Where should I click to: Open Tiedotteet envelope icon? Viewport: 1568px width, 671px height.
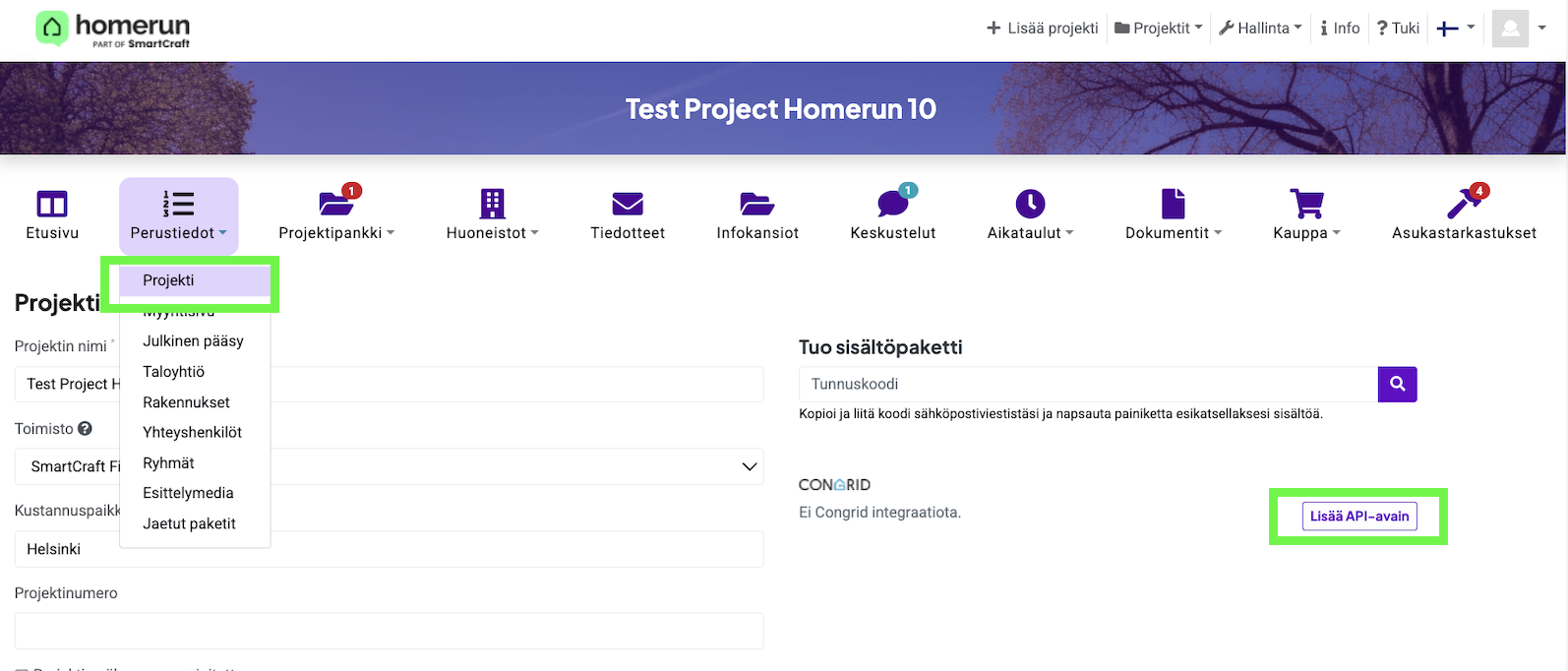click(627, 204)
